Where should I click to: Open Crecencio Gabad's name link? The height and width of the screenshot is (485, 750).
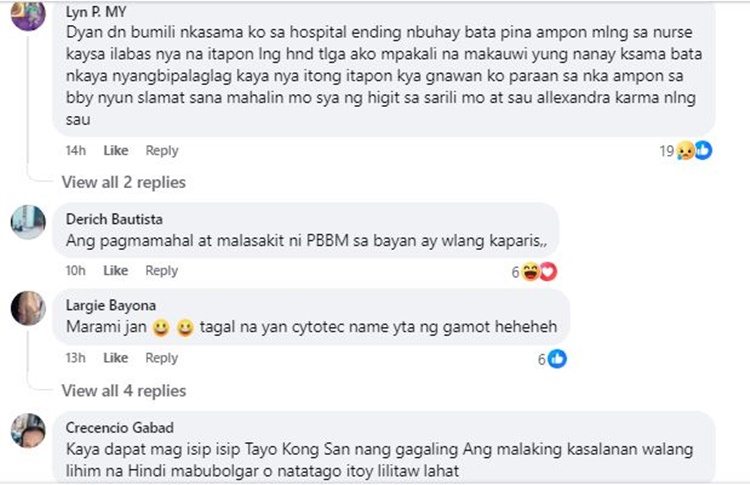tap(120, 428)
